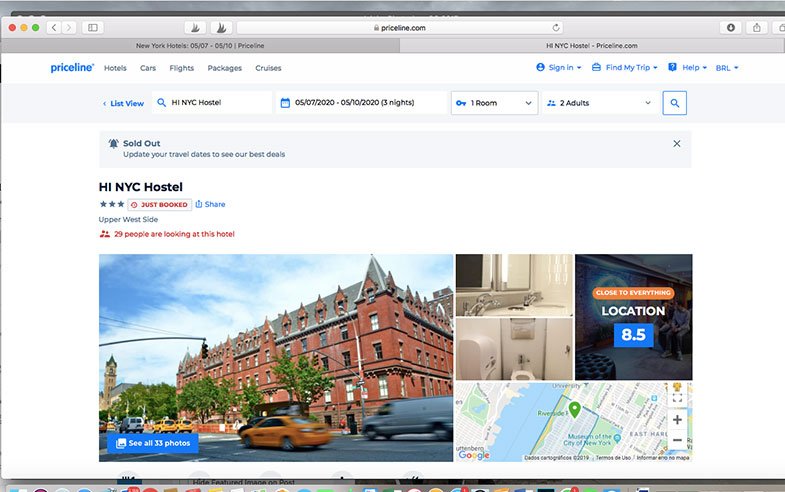Click the Upper West Side text

(128, 219)
